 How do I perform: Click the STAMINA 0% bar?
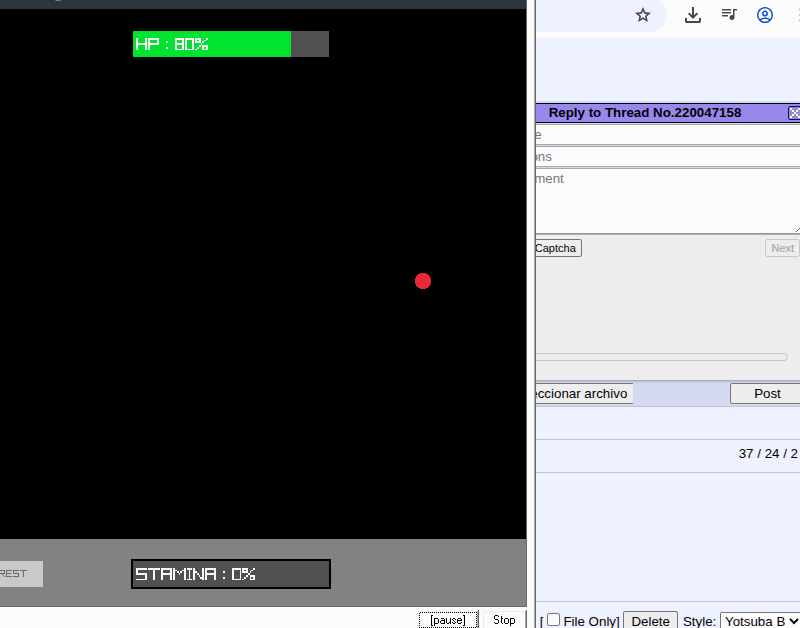tap(231, 574)
